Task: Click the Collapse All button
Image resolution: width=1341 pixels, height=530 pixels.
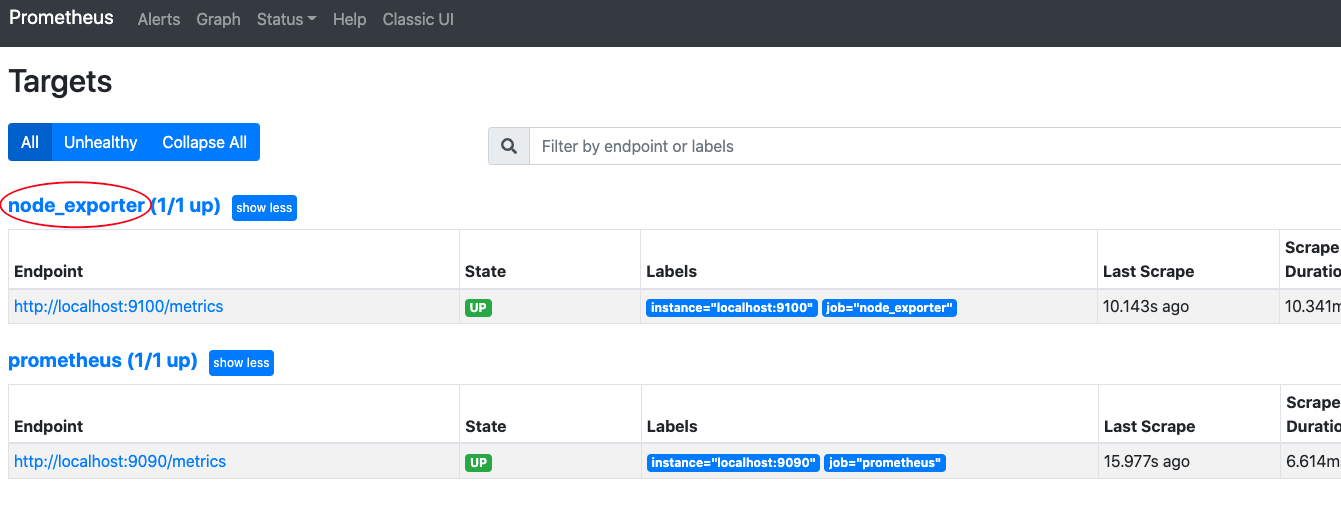Action: (x=205, y=142)
